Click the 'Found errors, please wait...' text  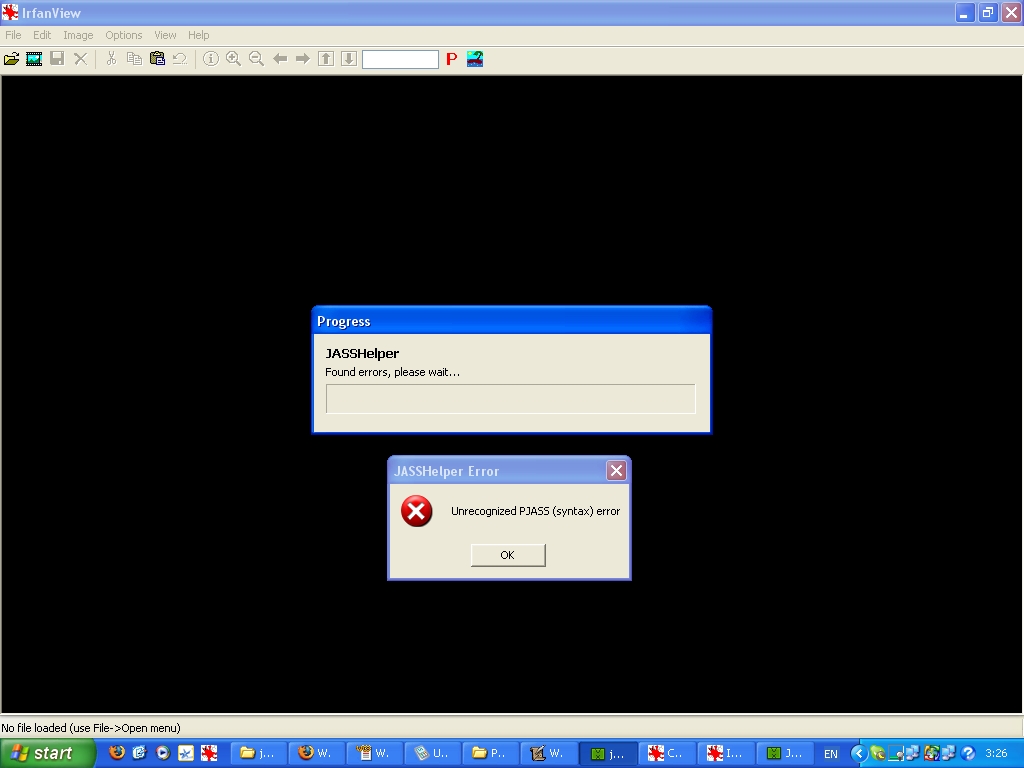[392, 372]
